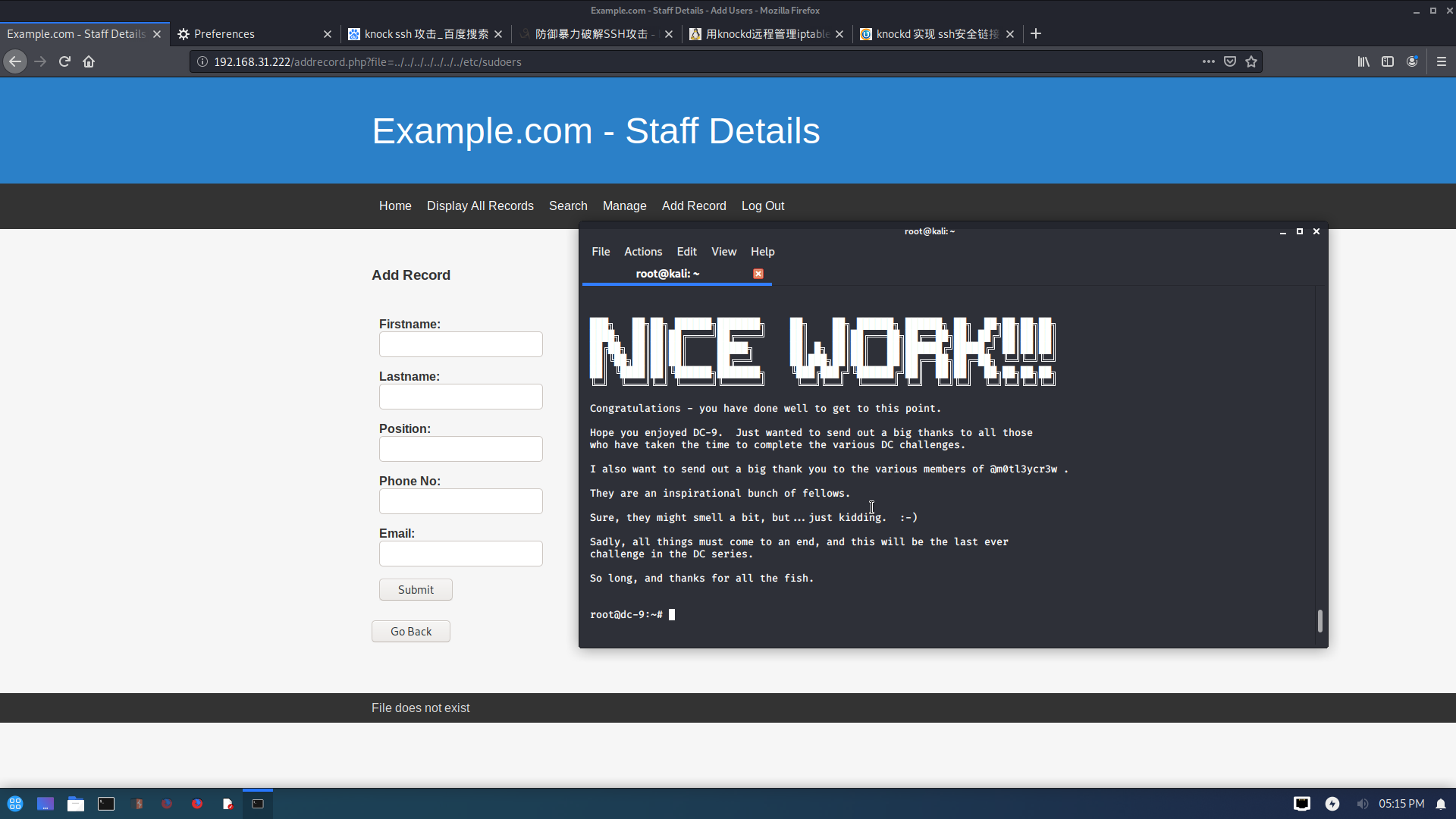1456x819 pixels.
Task: Open the Save to Pocket icon
Action: (x=1230, y=61)
